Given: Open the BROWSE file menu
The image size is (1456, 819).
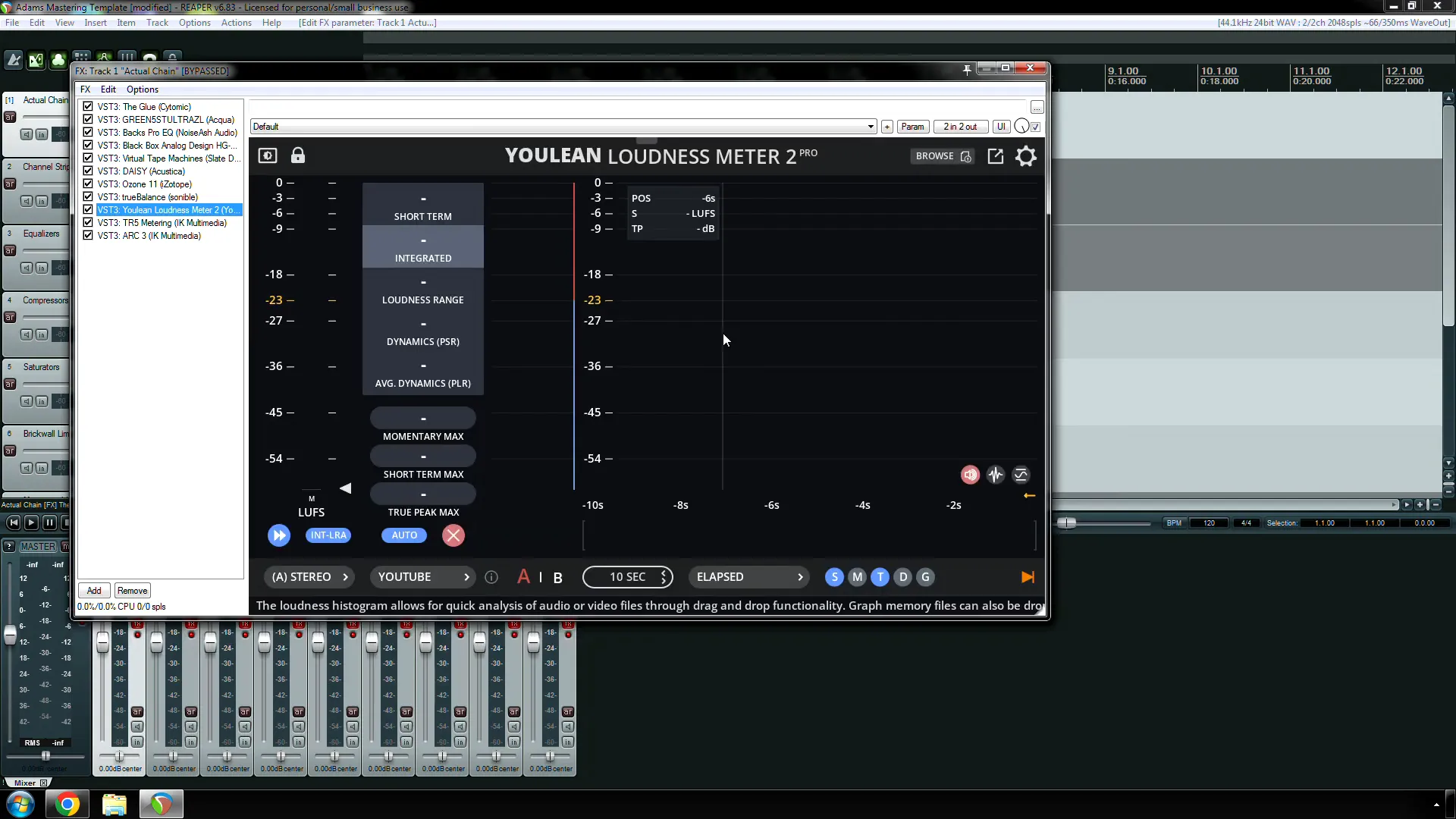Looking at the screenshot, I should [x=943, y=156].
